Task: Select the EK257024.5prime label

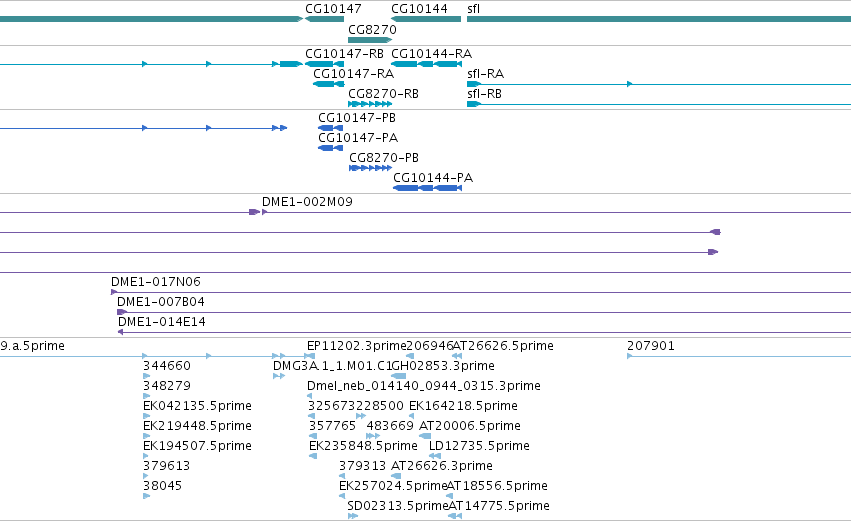Action: click(393, 486)
